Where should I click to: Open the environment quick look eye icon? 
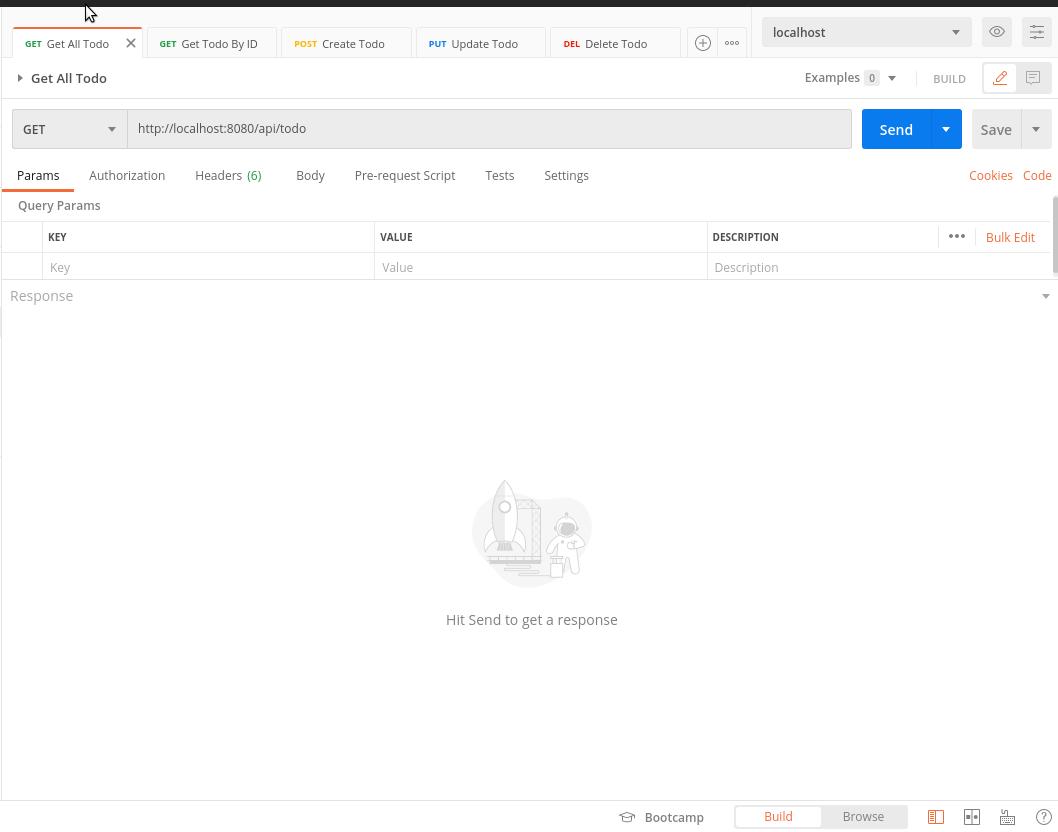pos(996,32)
